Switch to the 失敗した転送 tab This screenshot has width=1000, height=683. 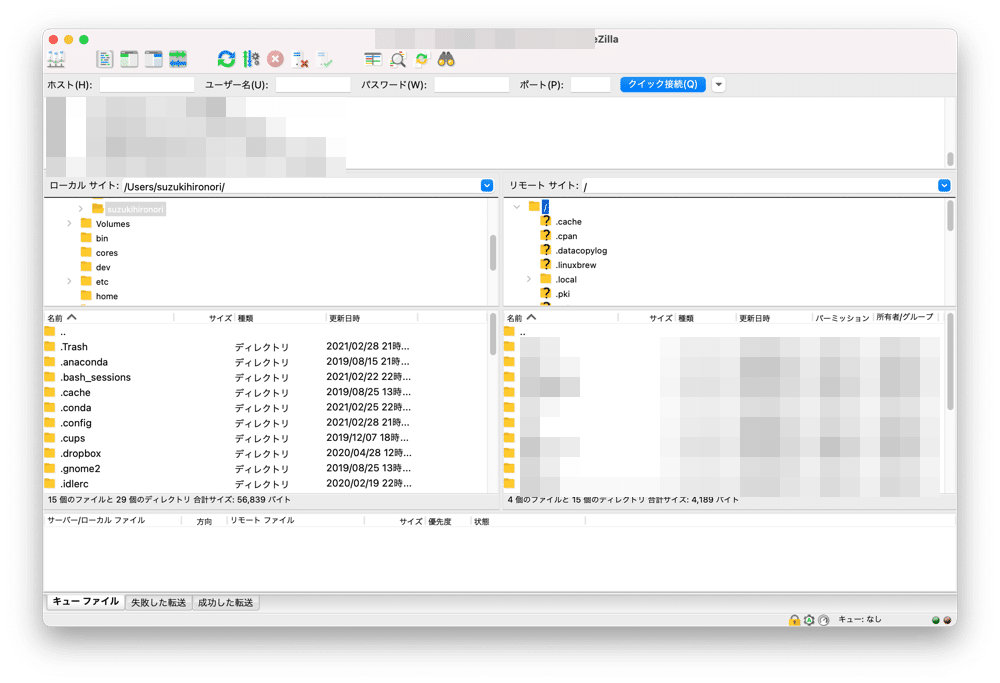point(158,602)
